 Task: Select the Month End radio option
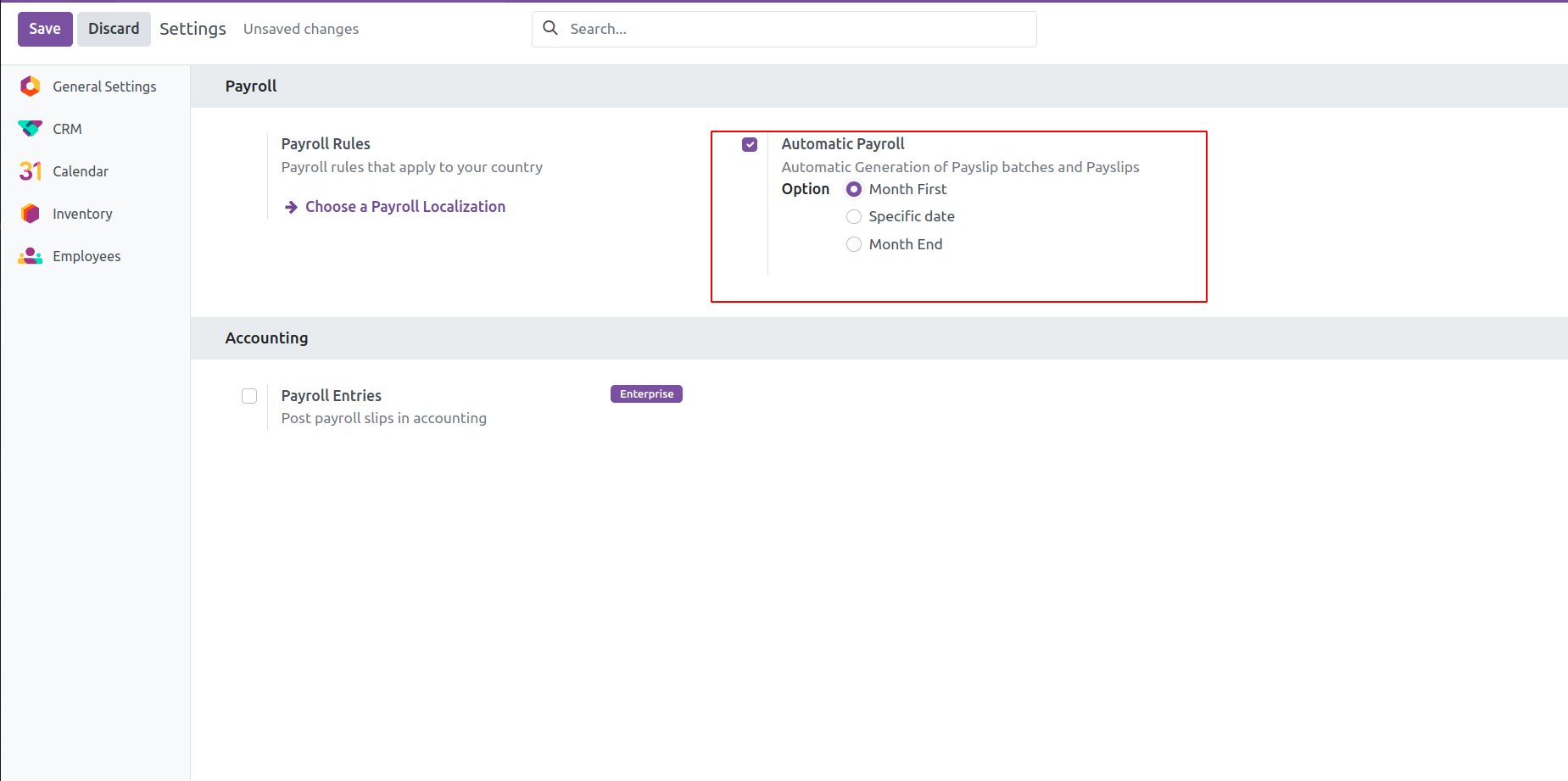[x=854, y=244]
